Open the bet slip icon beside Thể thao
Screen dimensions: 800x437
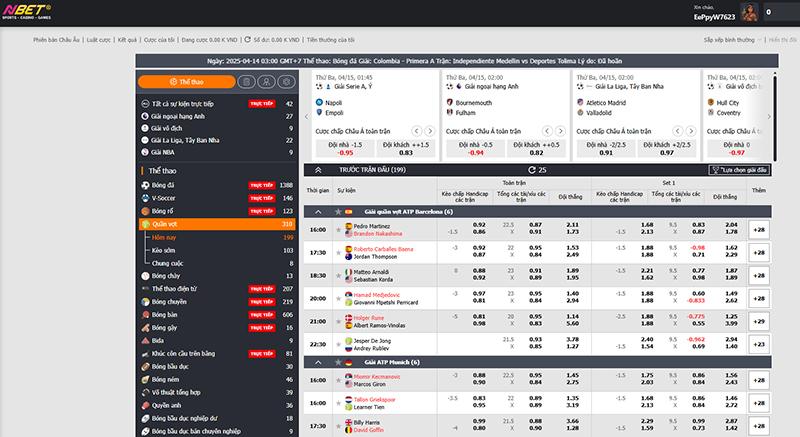click(x=246, y=82)
